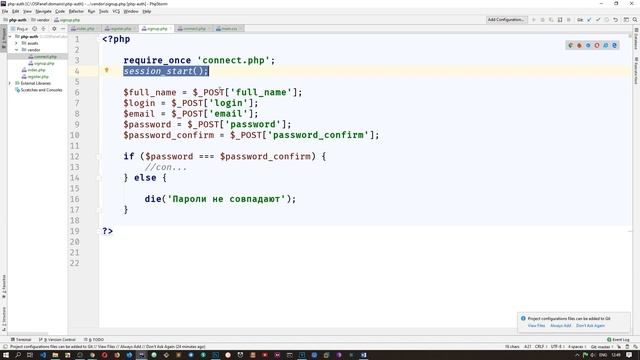The image size is (640, 360).
Task: Select index.php in the project tree
Action: (x=33, y=70)
